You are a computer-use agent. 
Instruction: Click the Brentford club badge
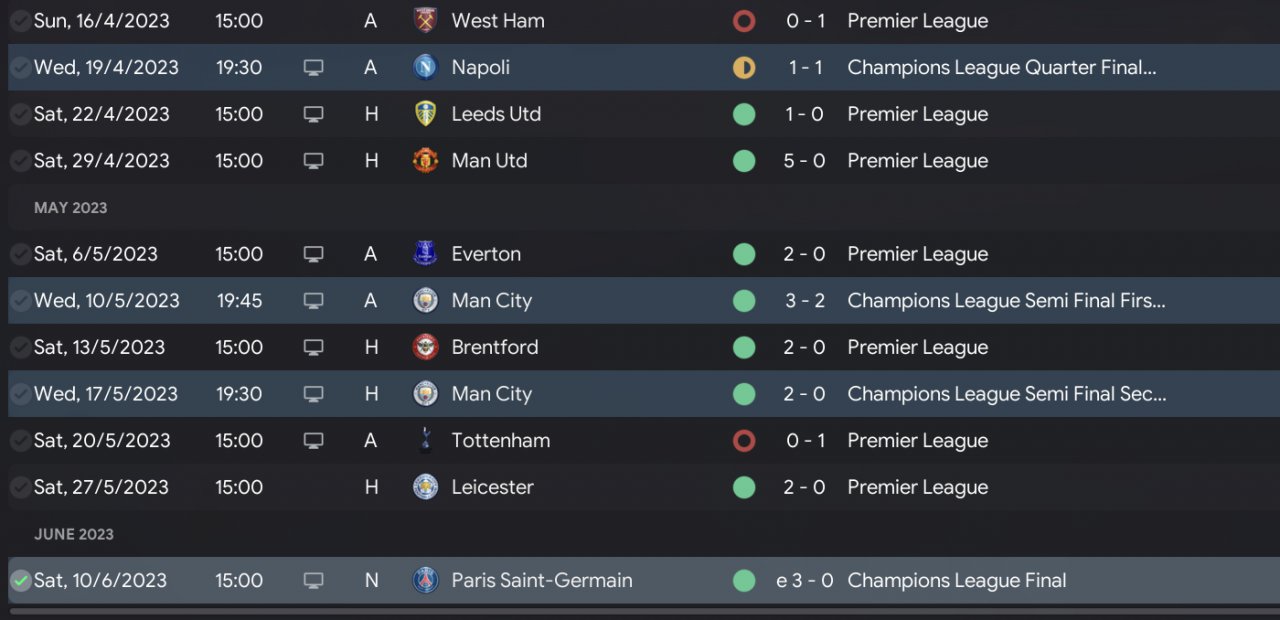(x=425, y=347)
